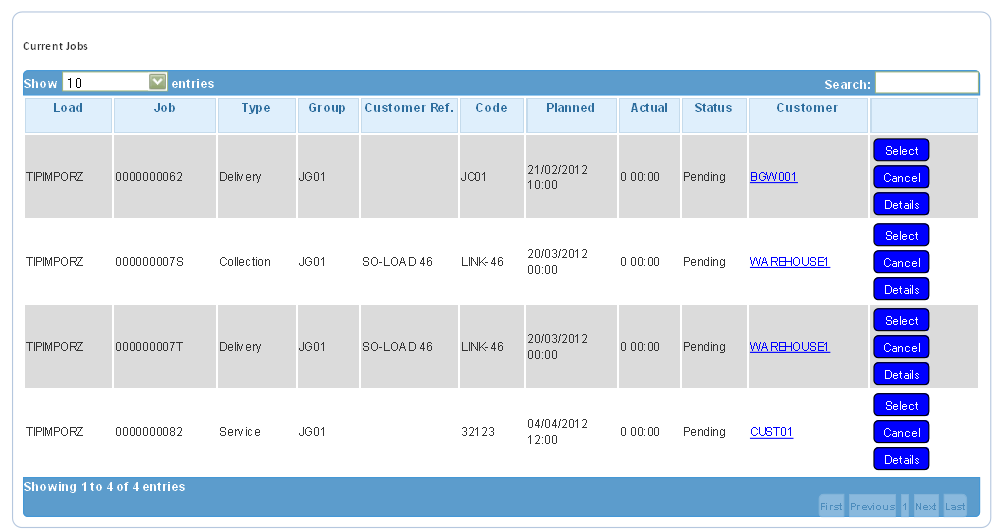Click the Current Jobs heading

tap(55, 46)
